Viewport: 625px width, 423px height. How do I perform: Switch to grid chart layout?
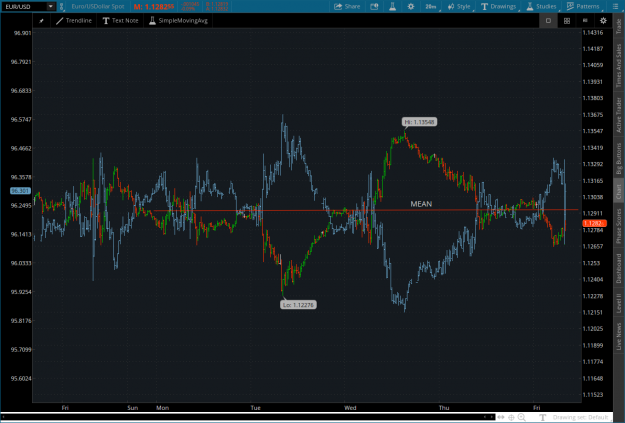(567, 21)
